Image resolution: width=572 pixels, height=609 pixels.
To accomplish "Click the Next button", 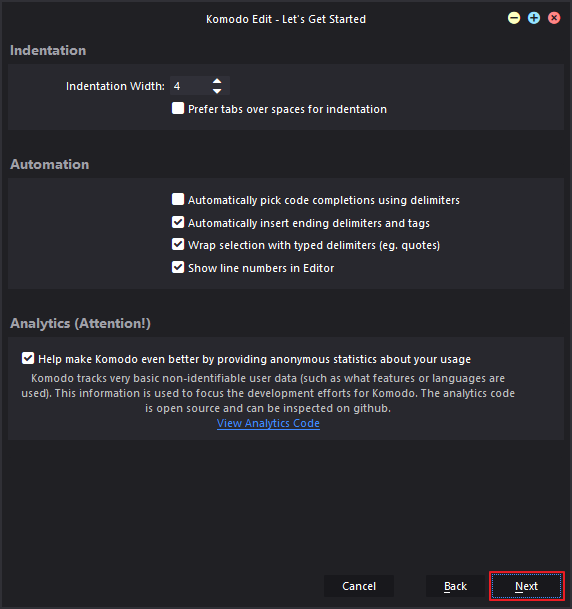I will pyautogui.click(x=526, y=586).
